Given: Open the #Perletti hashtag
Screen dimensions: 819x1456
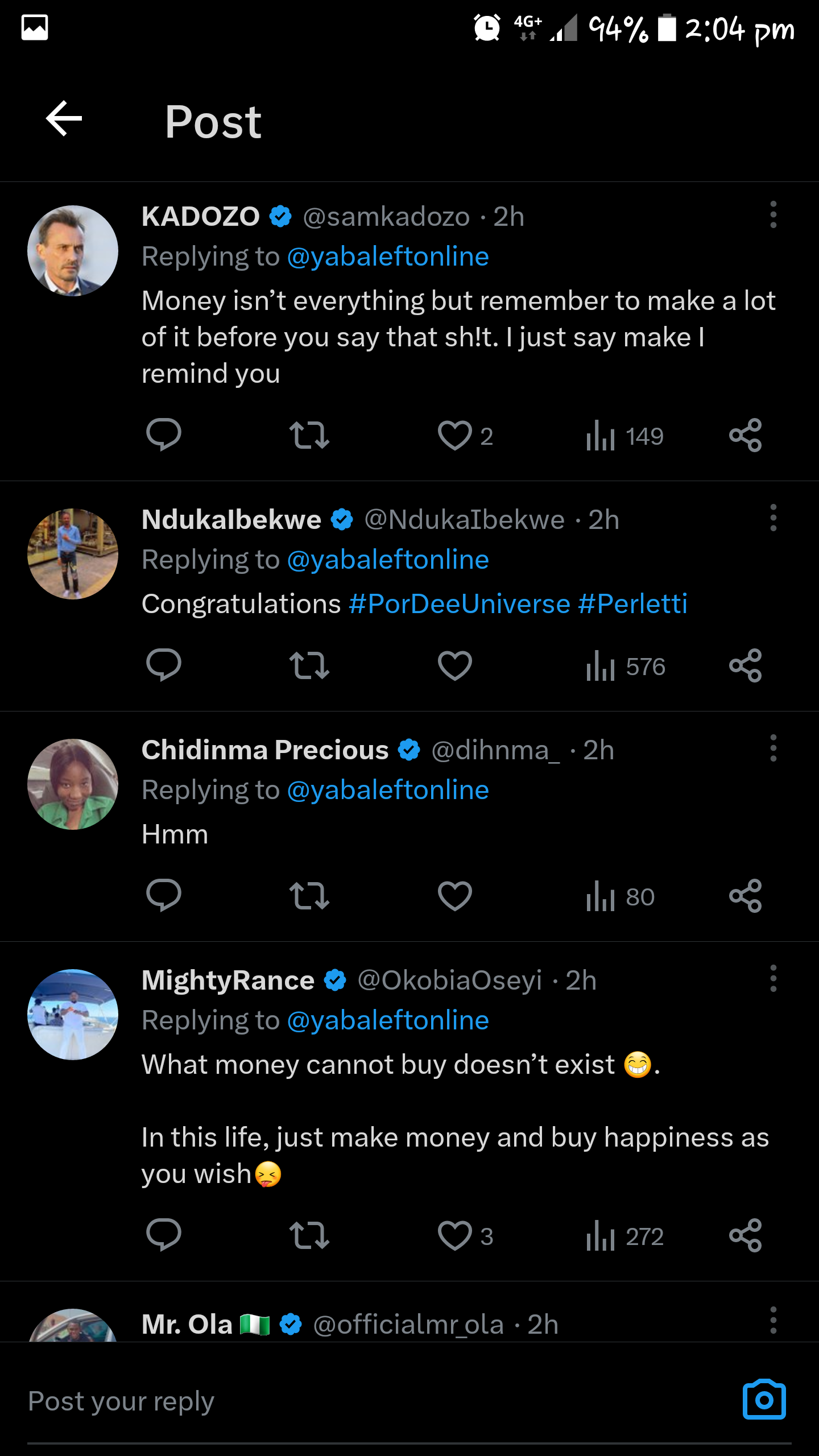Looking at the screenshot, I should (x=632, y=604).
